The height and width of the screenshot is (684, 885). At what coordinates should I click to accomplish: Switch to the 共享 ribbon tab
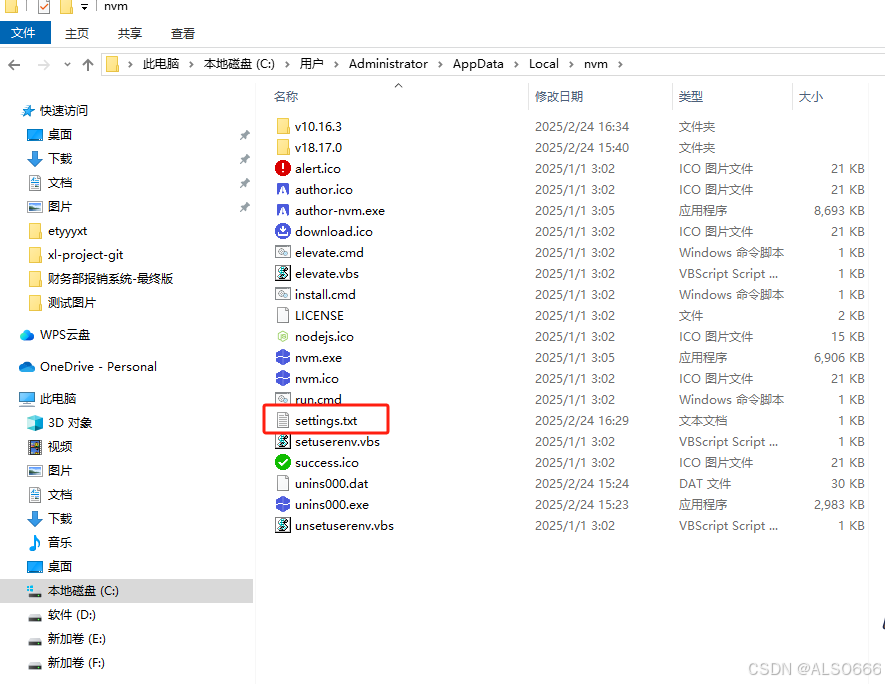coord(130,33)
